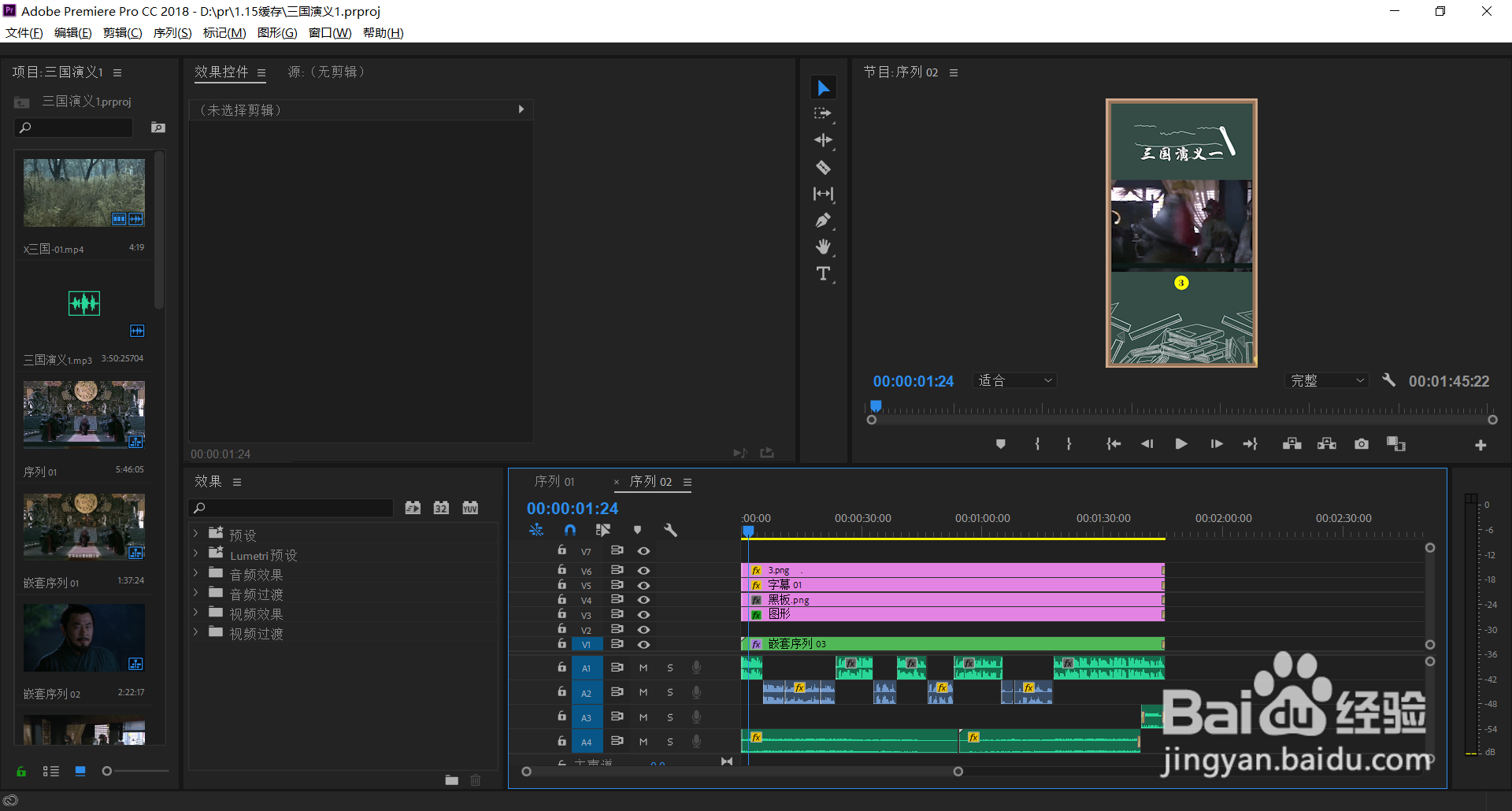Image resolution: width=1512 pixels, height=811 pixels.
Task: Hide track V6 with the eye icon
Action: [643, 570]
